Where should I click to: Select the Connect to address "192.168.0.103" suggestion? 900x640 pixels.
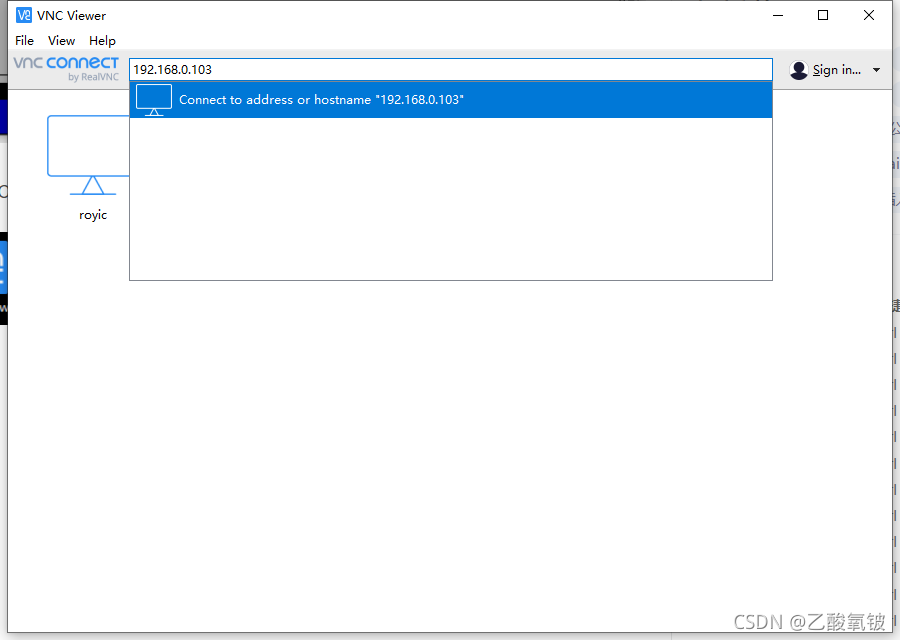point(451,100)
